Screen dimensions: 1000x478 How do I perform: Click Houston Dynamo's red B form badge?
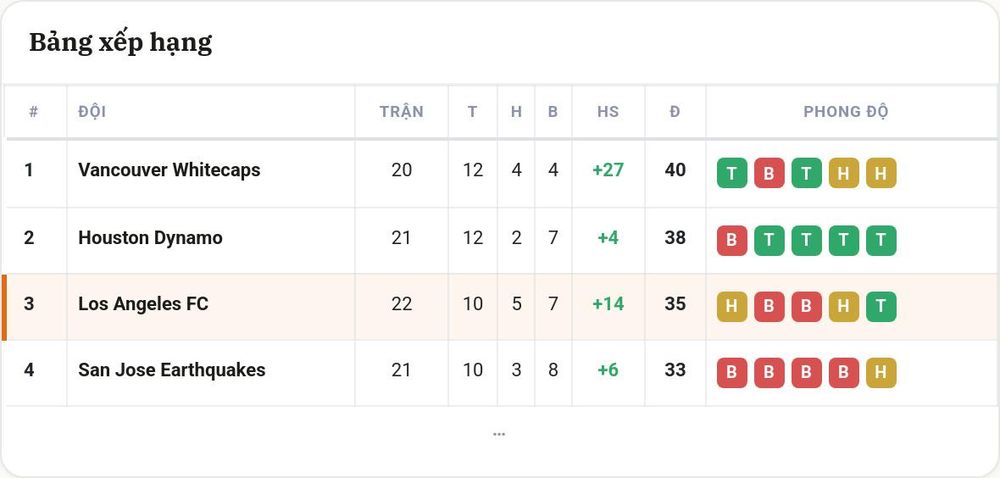[732, 240]
